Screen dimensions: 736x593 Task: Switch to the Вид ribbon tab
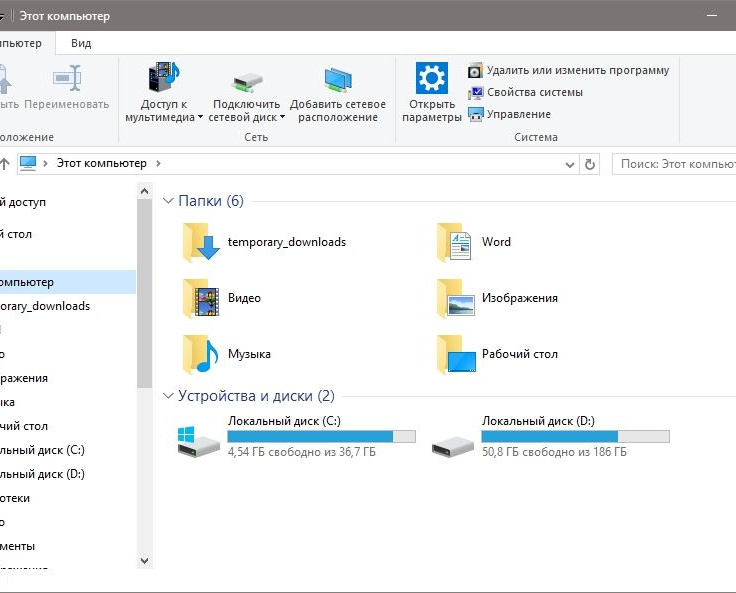pos(81,43)
